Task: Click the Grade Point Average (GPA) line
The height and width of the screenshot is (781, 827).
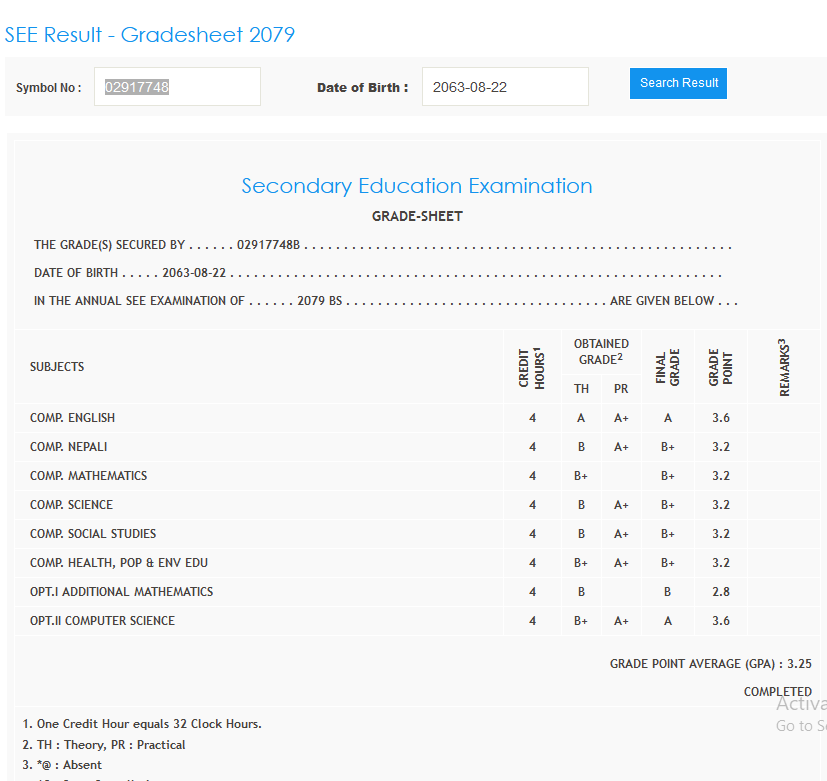Action: [710, 664]
